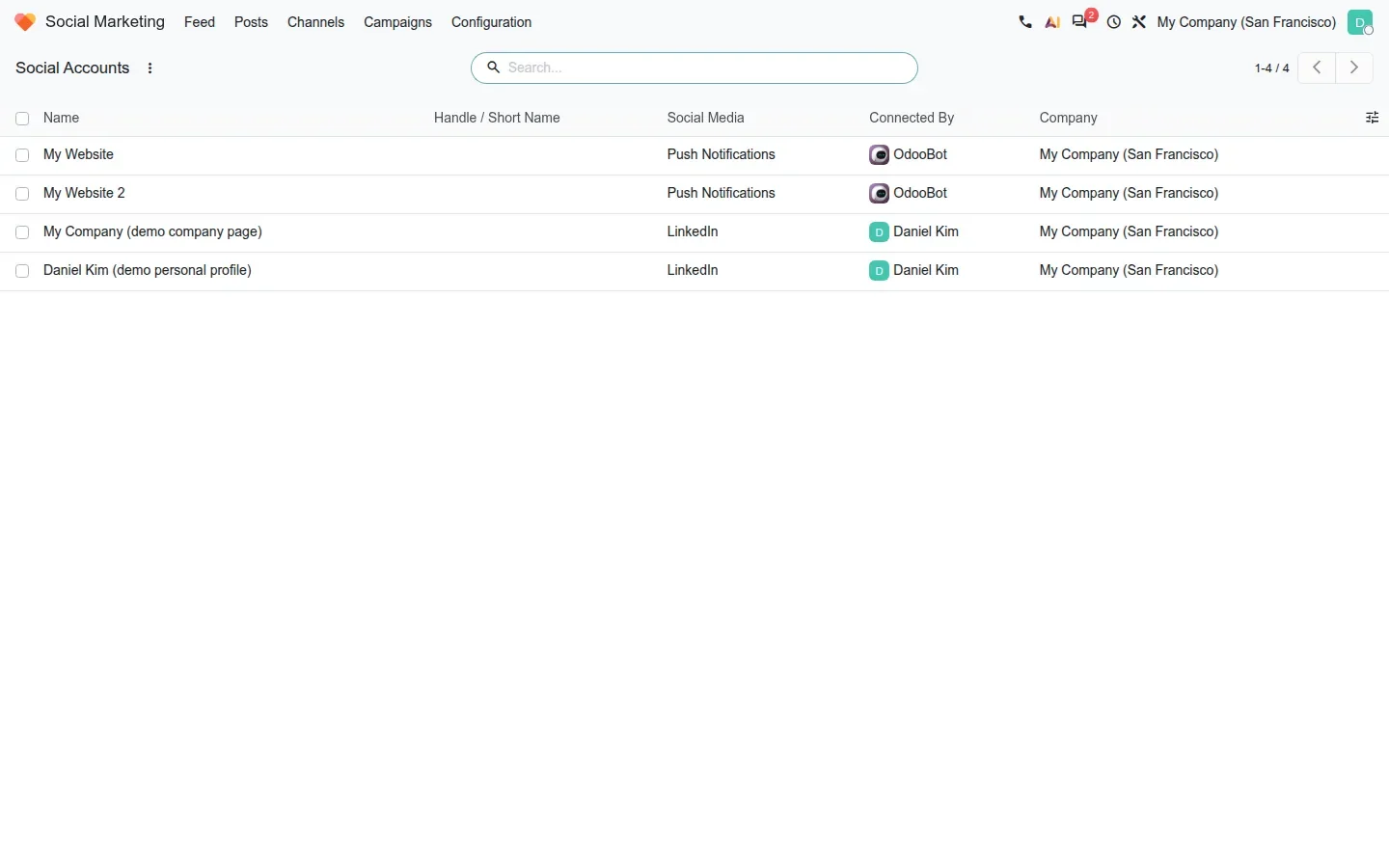Image resolution: width=1389 pixels, height=868 pixels.
Task: Open the Campaigns menu
Action: [x=397, y=22]
